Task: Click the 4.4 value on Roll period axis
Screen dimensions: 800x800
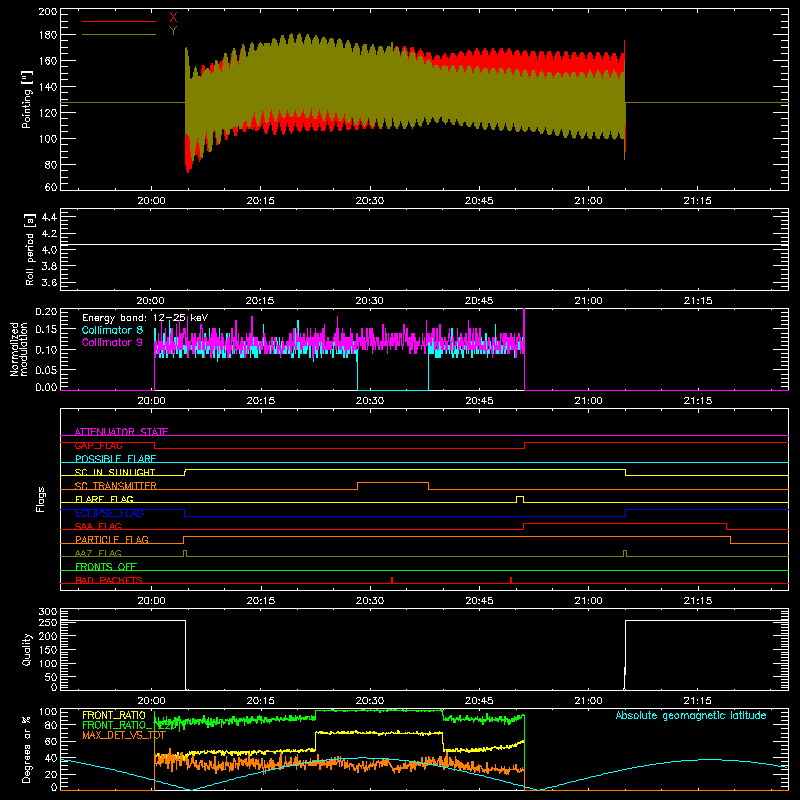Action: (49, 217)
